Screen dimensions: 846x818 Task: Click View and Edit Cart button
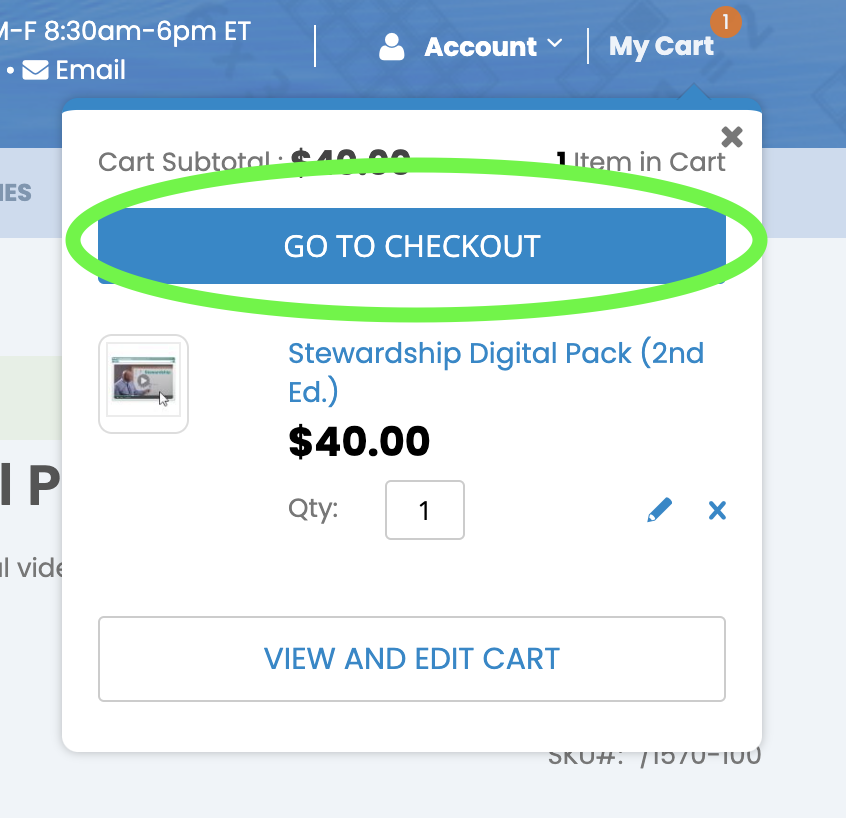click(x=411, y=659)
